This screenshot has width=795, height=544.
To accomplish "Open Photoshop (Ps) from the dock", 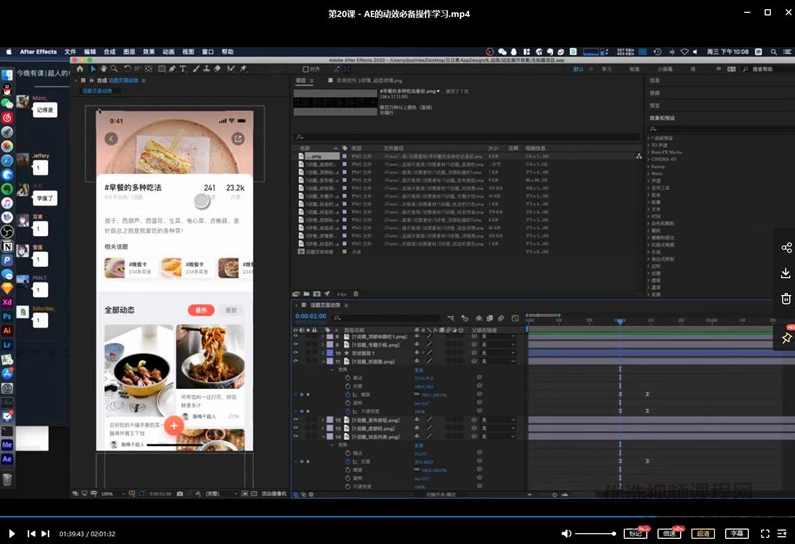I will pyautogui.click(x=7, y=316).
